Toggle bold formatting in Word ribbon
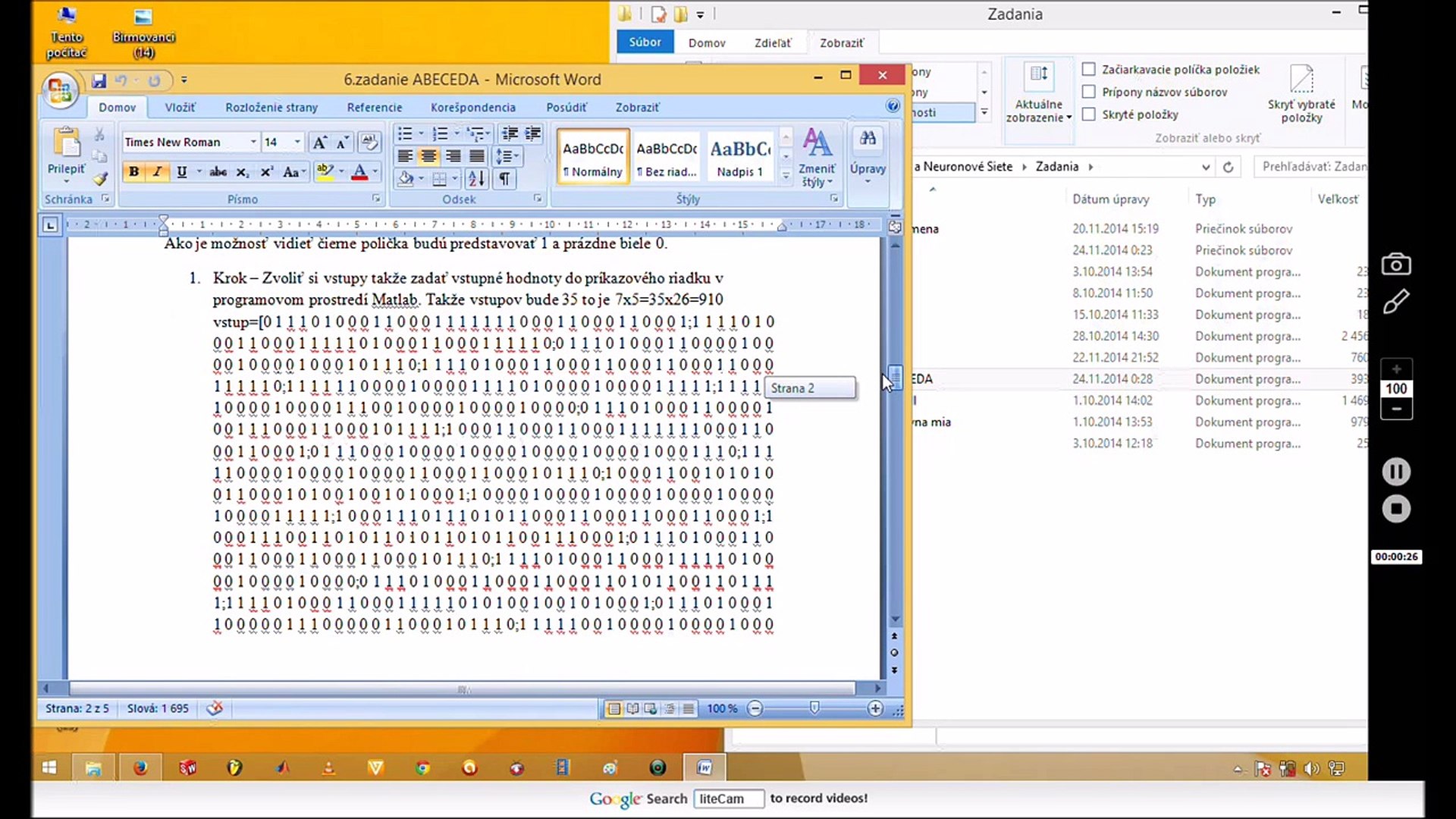The image size is (1456, 819). coord(133,172)
